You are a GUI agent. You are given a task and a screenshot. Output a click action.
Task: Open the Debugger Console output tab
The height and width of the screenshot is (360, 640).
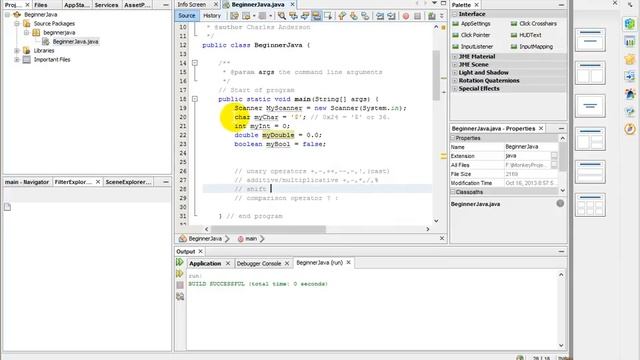tap(259, 264)
